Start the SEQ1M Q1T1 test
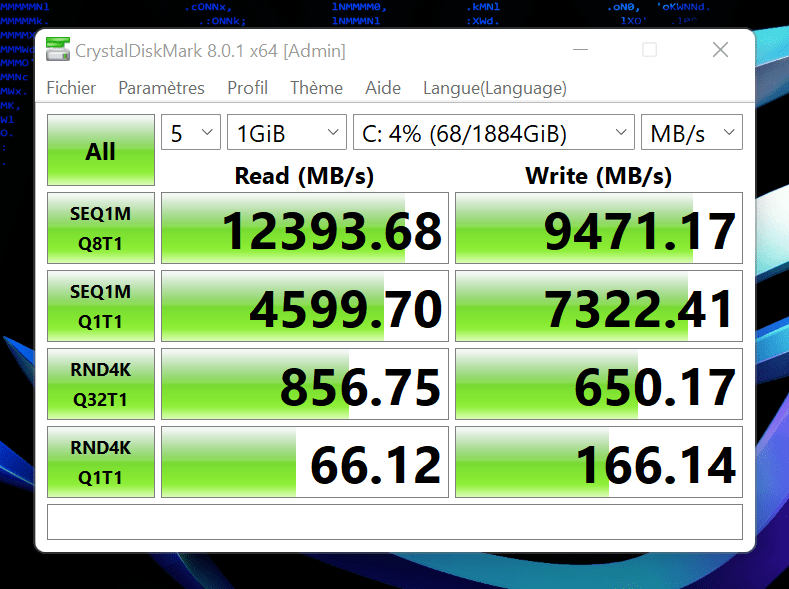Image resolution: width=789 pixels, height=589 pixels. (101, 306)
